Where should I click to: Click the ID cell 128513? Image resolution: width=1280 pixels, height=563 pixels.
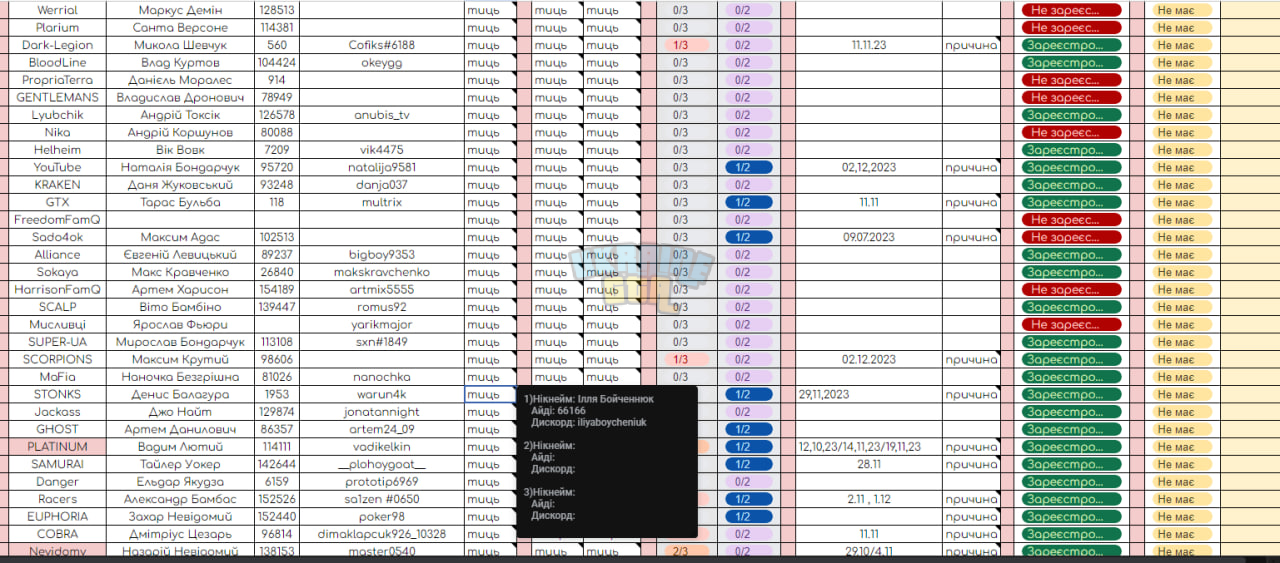click(277, 10)
